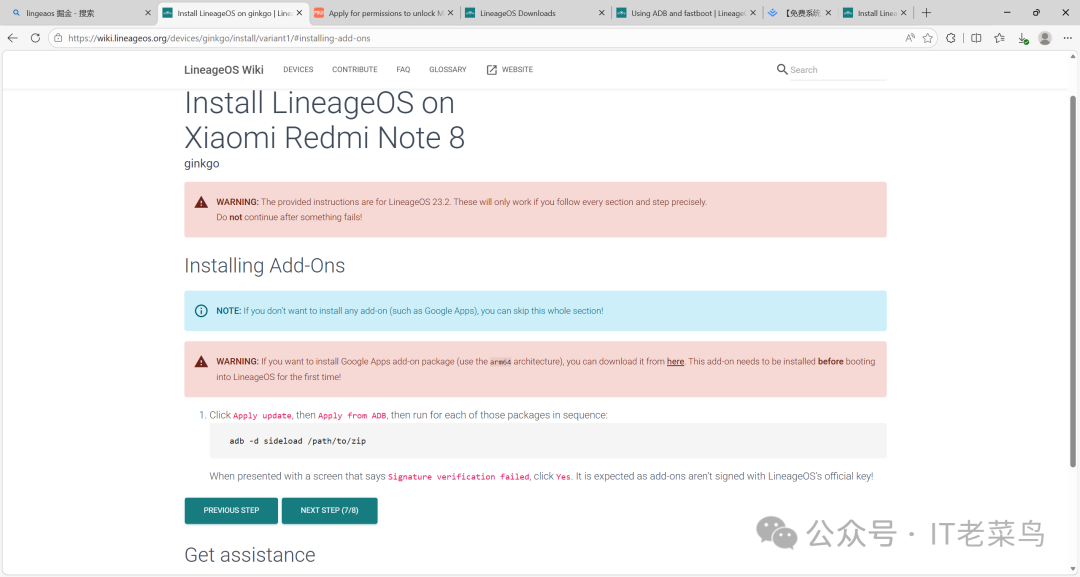Open the DEVICES menu in wiki header

(x=298, y=70)
